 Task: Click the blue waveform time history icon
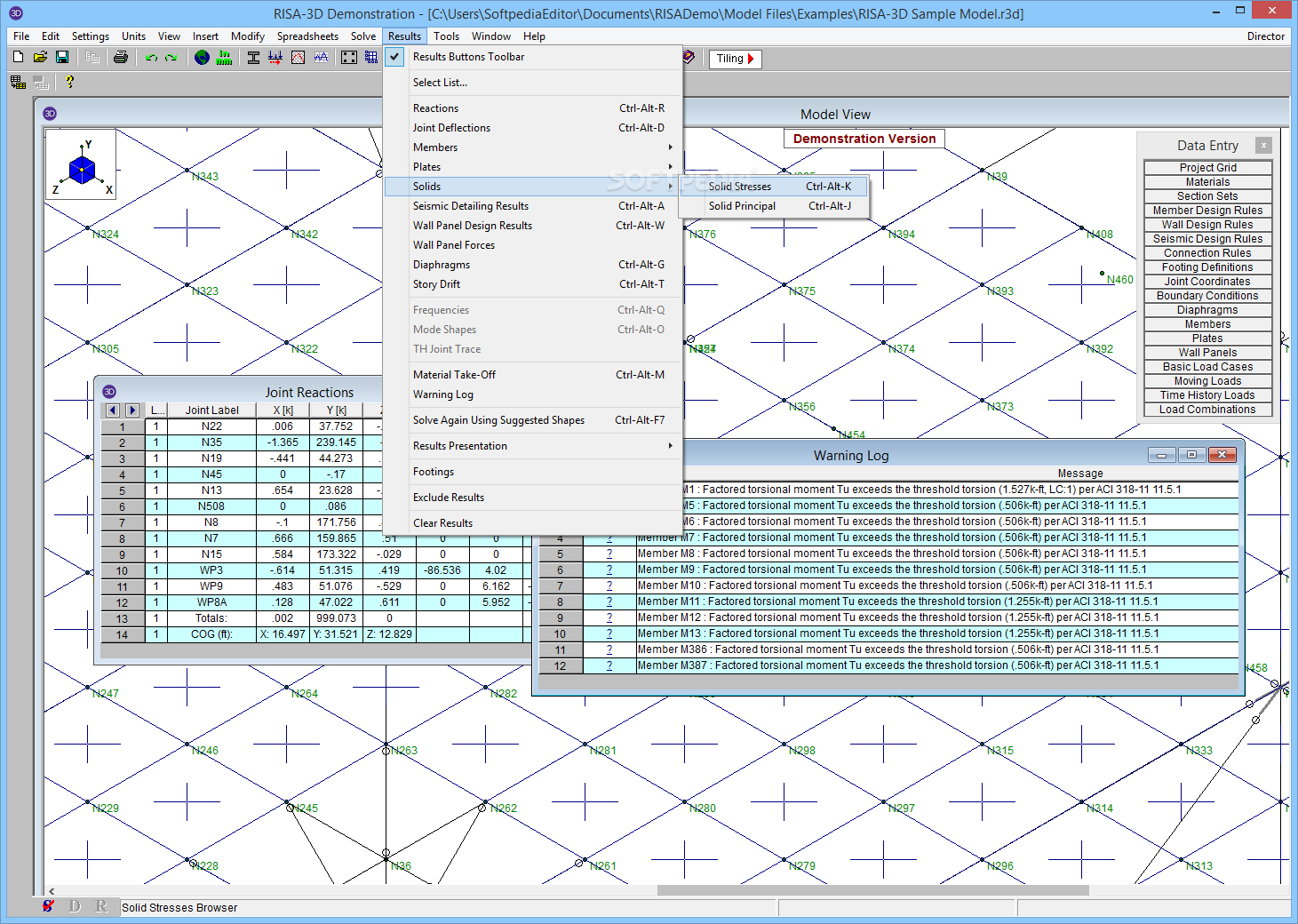(321, 57)
